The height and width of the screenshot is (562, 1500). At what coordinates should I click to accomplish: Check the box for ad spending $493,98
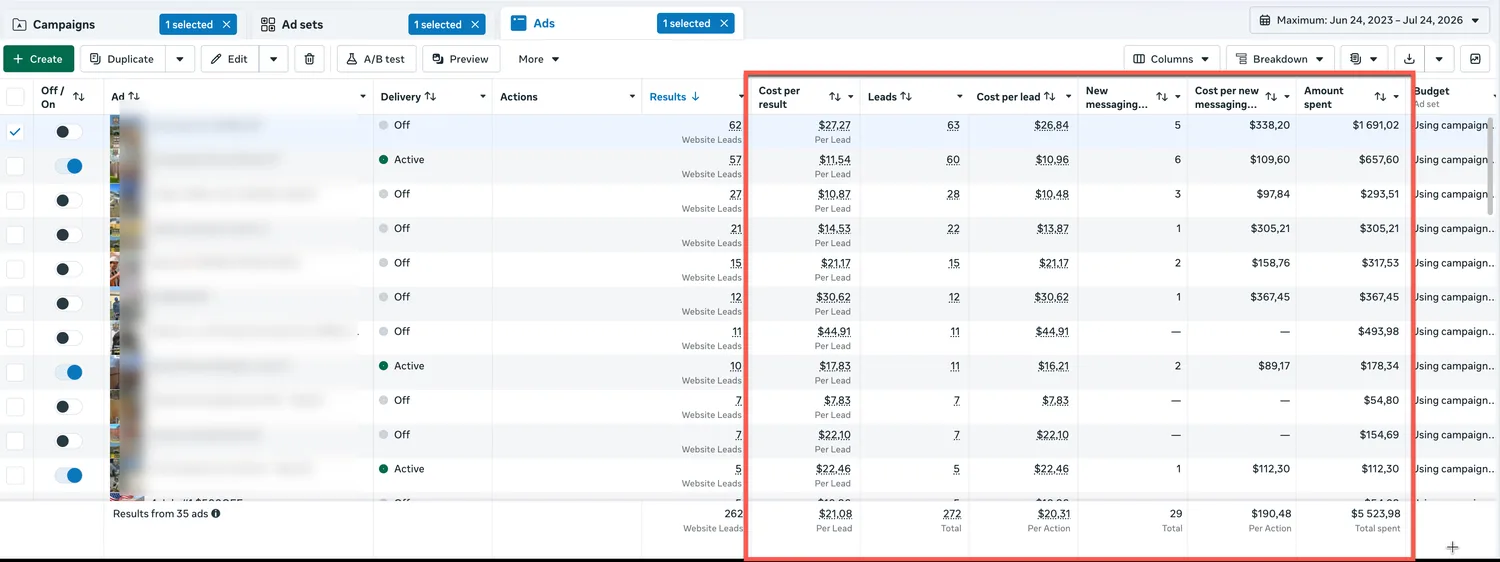[15, 338]
